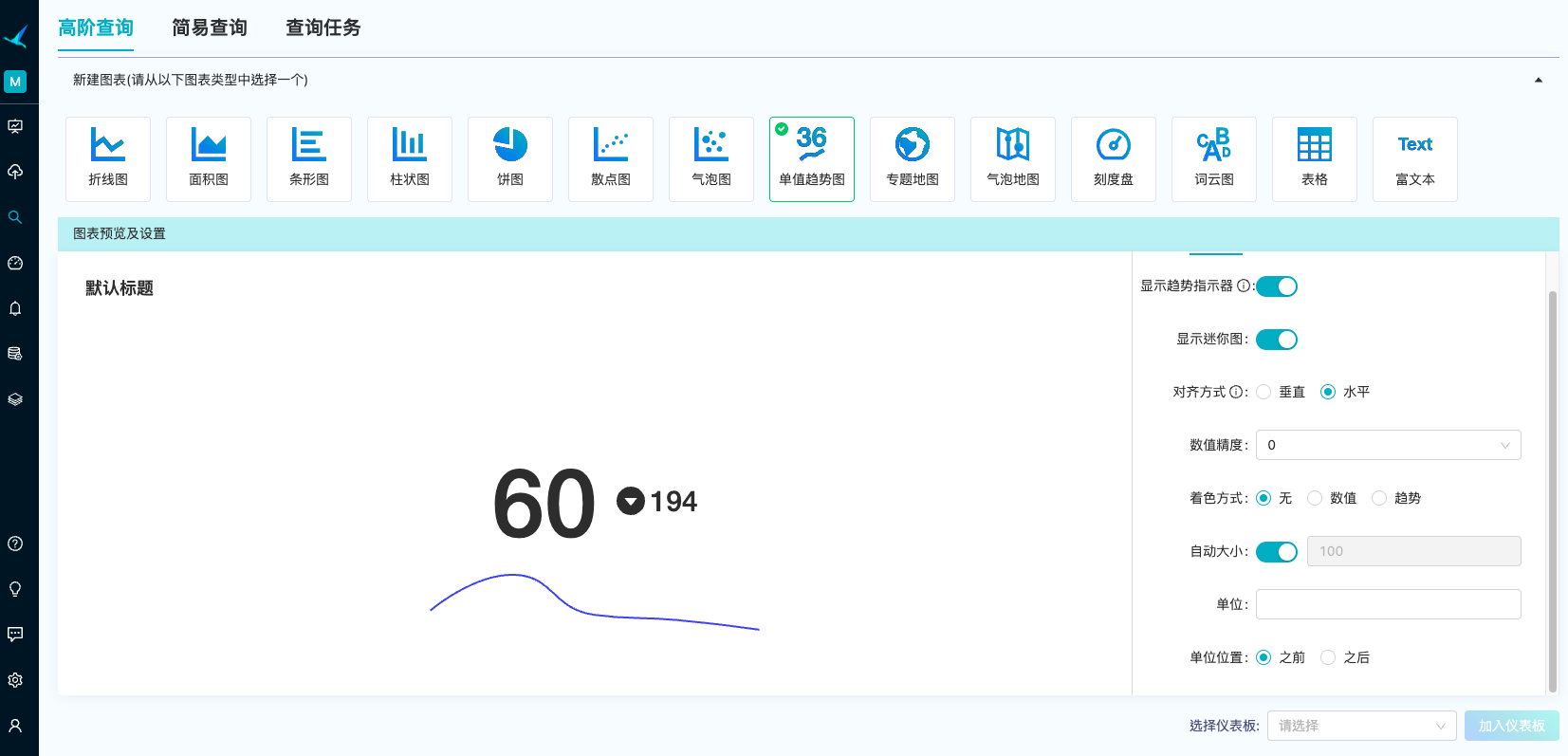Select the 折线图 line chart type
1568x756 pixels.
(x=108, y=159)
